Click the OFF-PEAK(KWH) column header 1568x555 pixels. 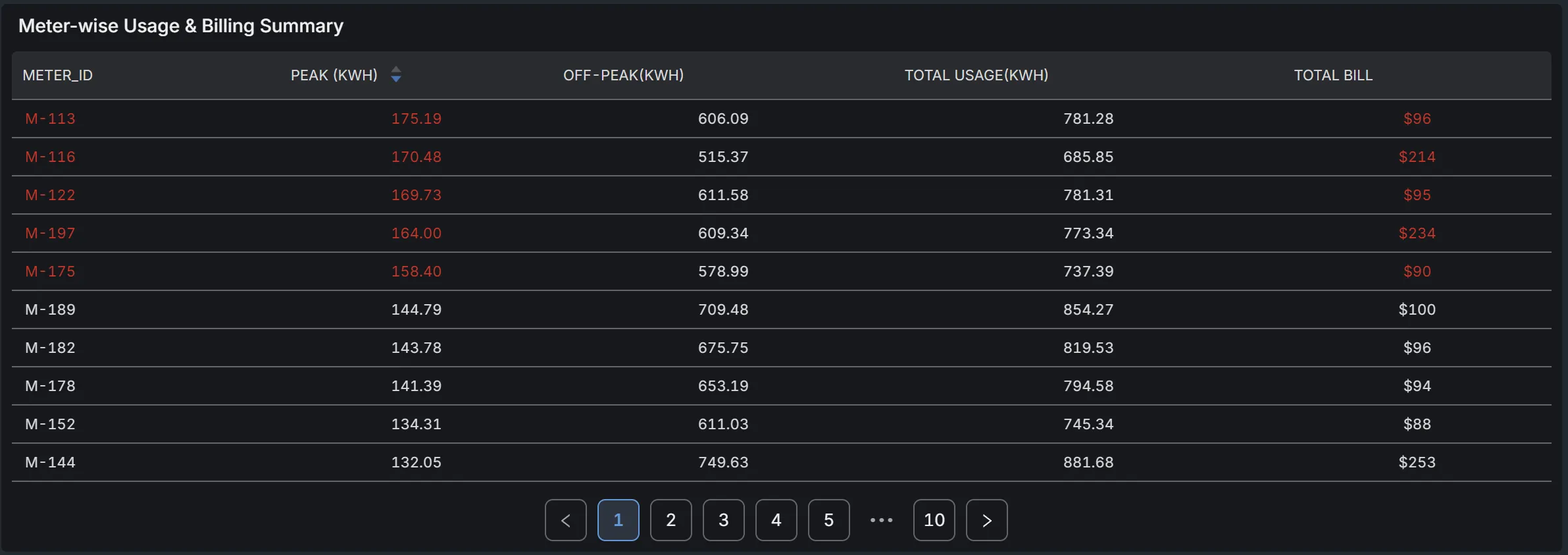(x=623, y=75)
